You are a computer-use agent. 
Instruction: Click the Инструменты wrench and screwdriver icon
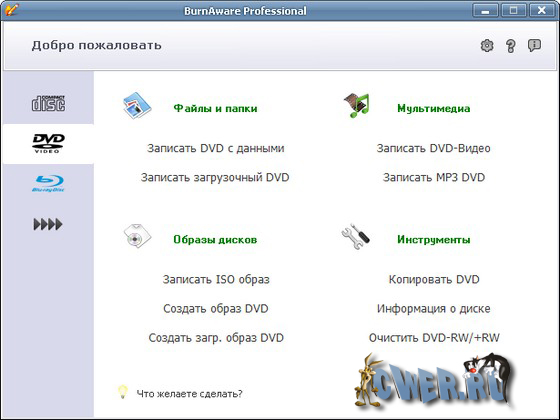pyautogui.click(x=356, y=236)
